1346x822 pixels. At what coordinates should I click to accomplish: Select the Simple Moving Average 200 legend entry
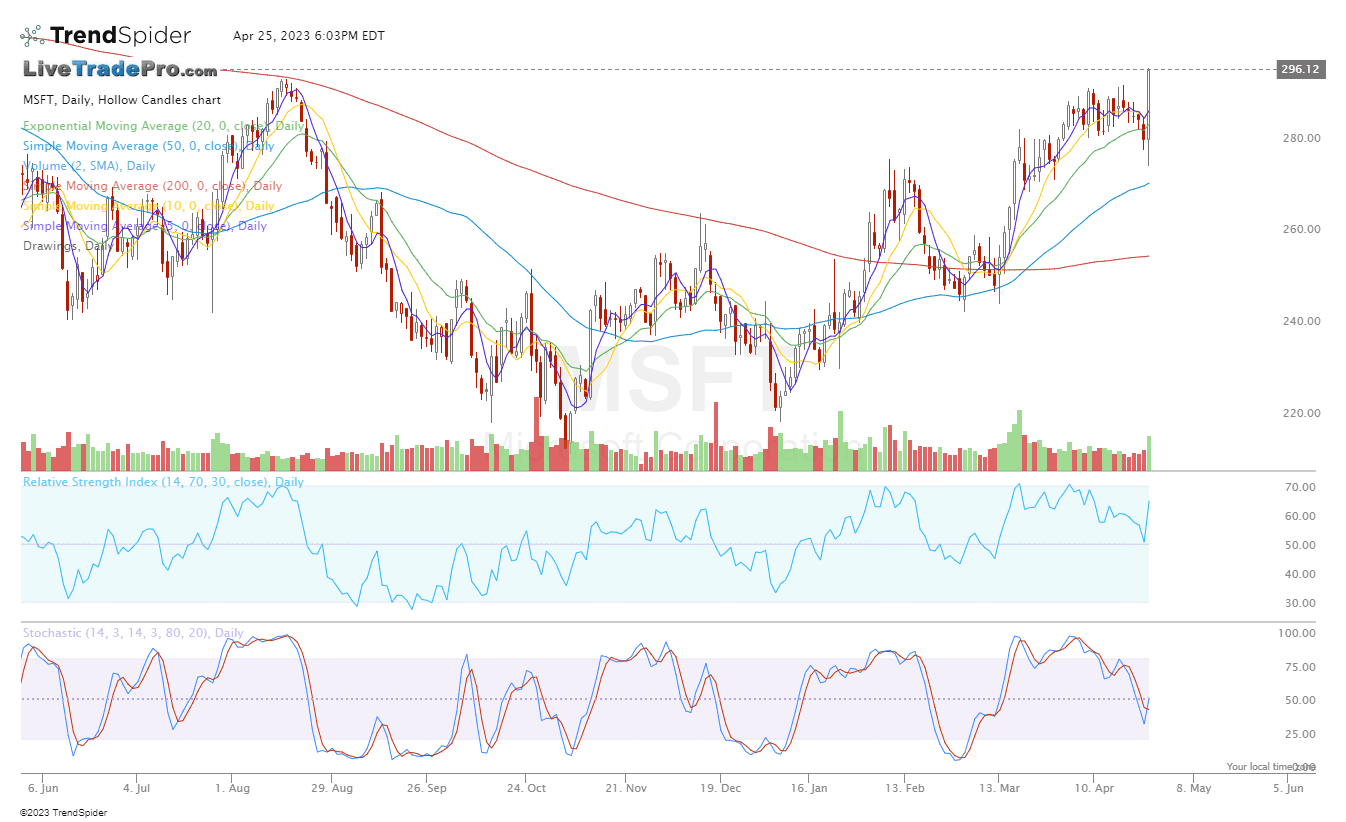152,186
